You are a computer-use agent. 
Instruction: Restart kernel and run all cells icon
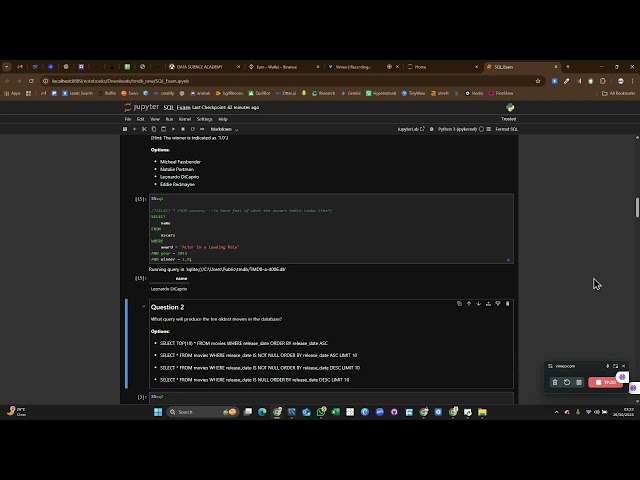click(x=202, y=129)
